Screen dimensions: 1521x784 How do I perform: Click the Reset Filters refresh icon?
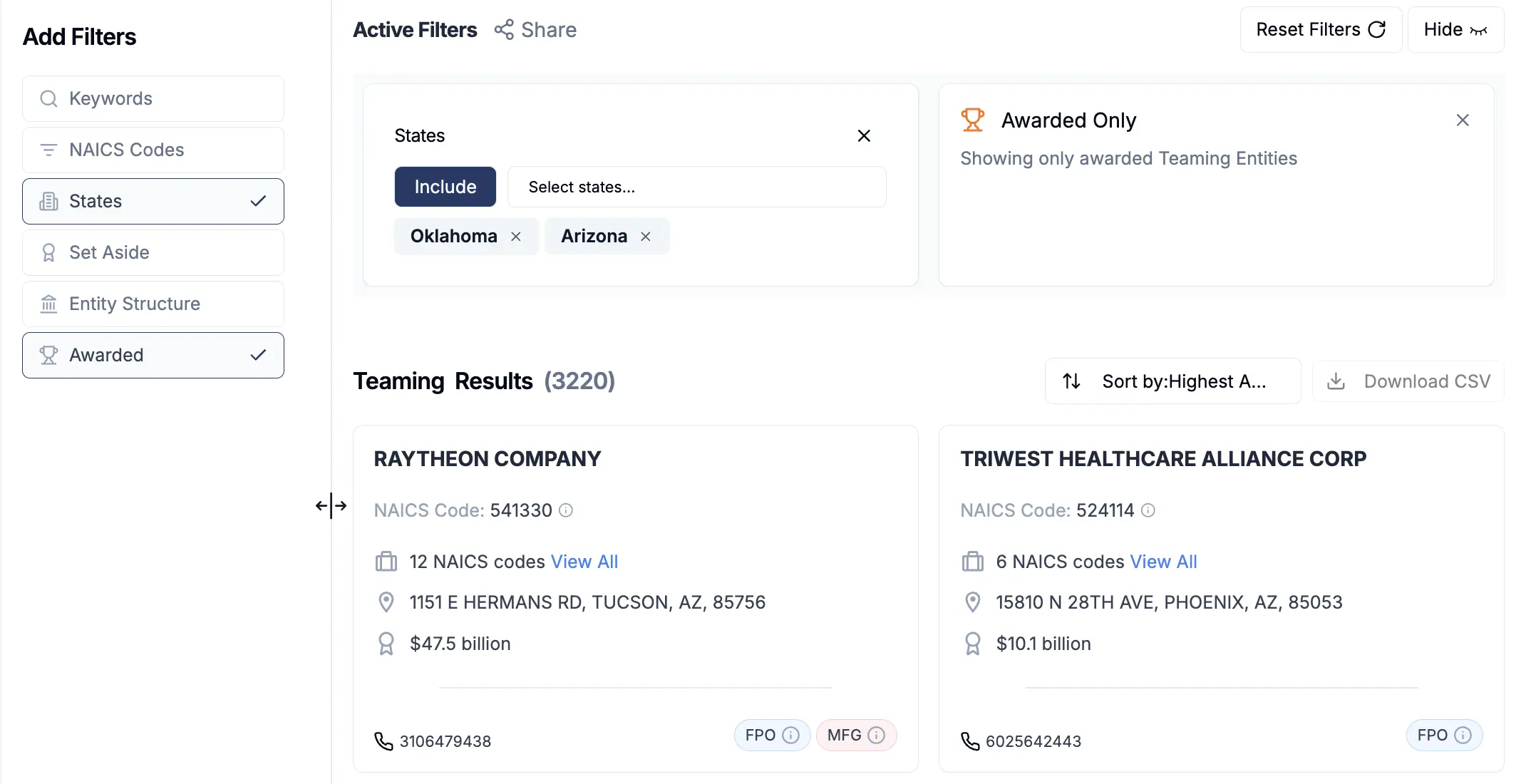pos(1377,29)
